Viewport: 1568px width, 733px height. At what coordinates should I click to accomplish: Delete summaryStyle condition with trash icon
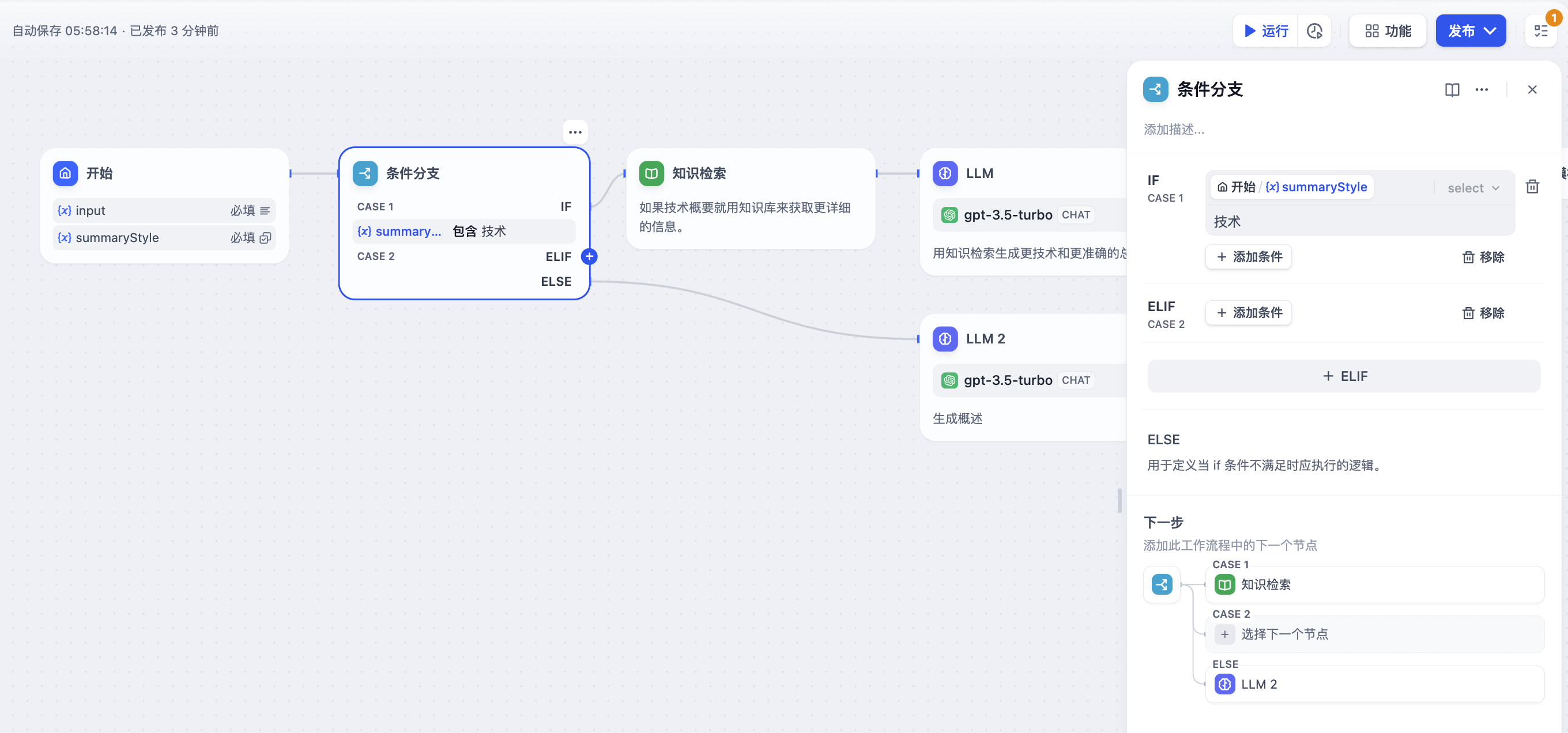click(x=1532, y=187)
